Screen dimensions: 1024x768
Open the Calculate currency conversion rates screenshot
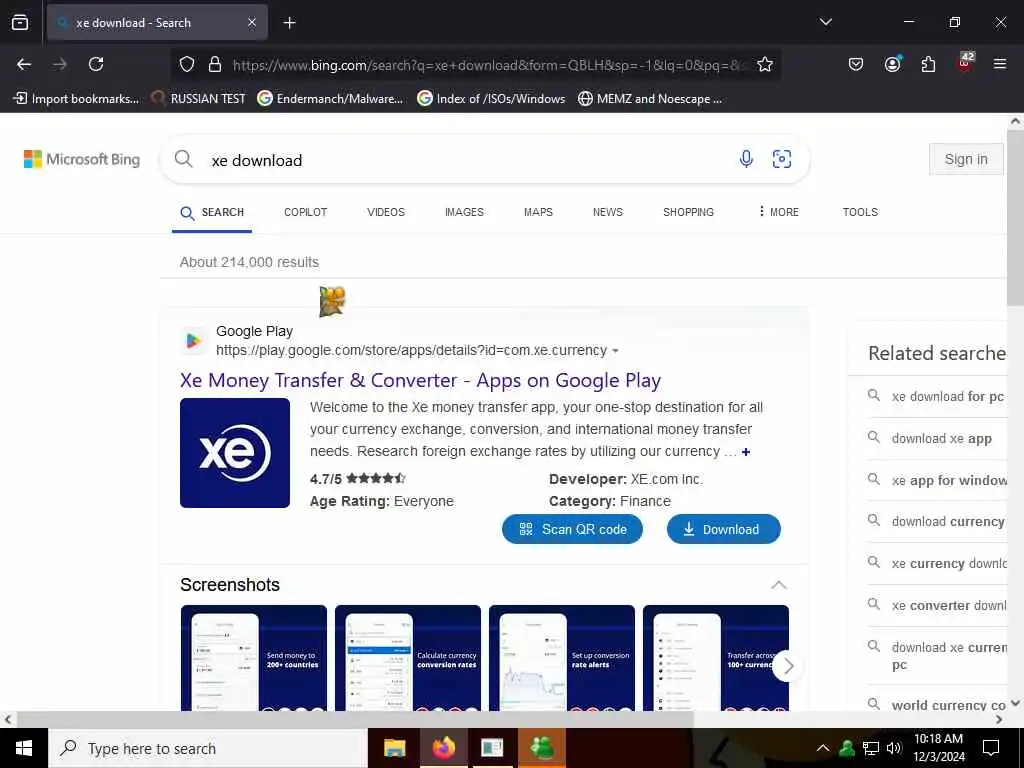[x=408, y=658]
